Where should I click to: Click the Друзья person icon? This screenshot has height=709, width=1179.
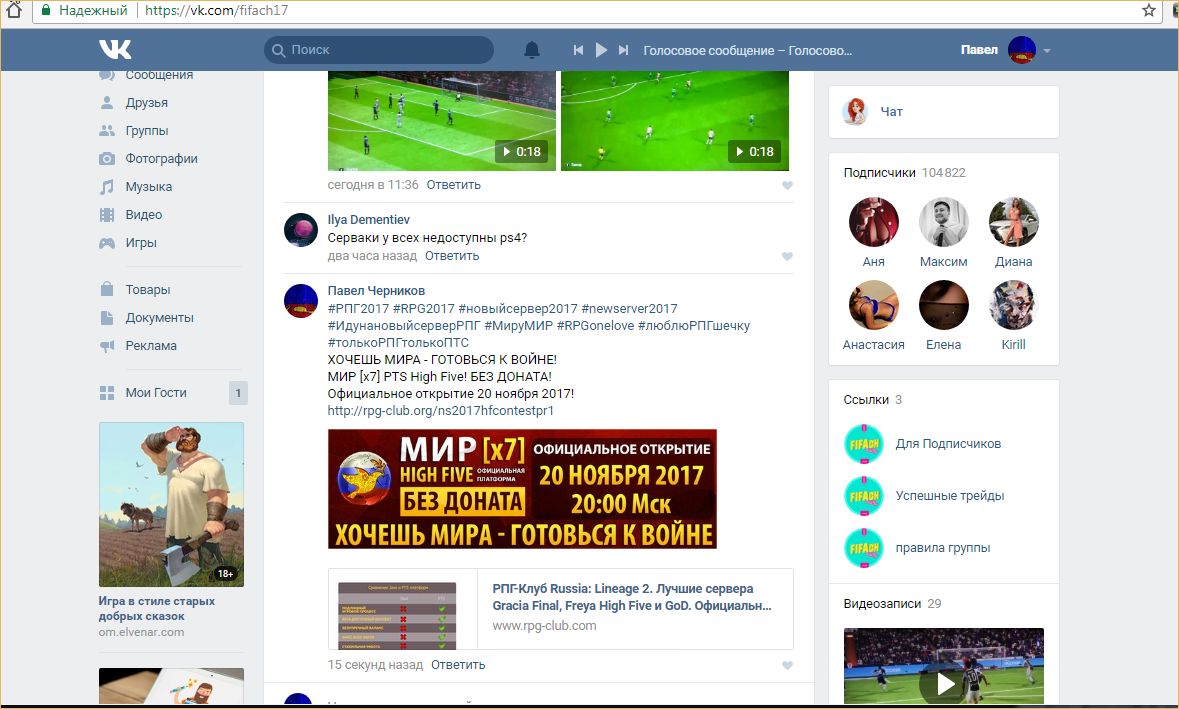(x=107, y=102)
